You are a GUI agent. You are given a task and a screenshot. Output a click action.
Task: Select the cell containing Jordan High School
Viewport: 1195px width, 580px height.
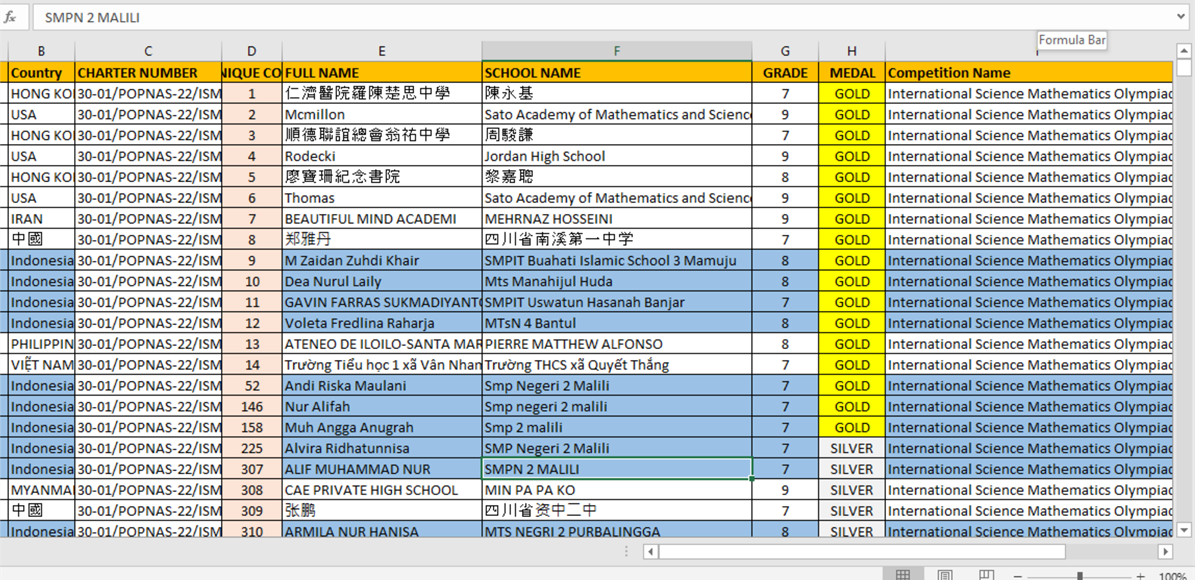[x=616, y=156]
